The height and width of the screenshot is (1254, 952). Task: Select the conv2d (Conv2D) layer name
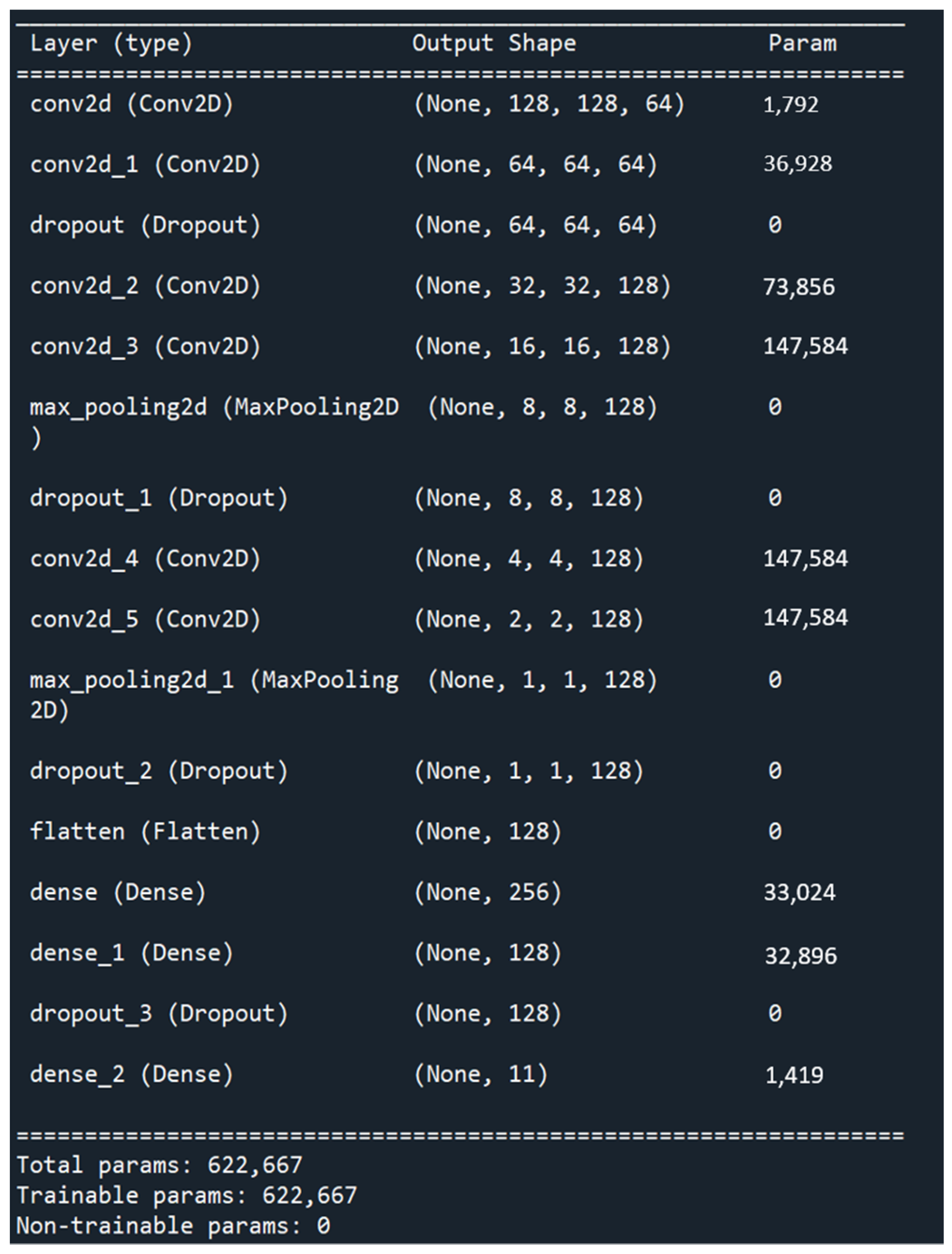[x=131, y=104]
